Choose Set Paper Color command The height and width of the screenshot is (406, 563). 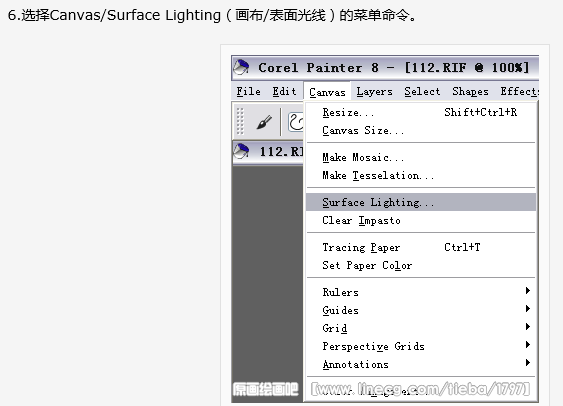[x=421, y=265]
